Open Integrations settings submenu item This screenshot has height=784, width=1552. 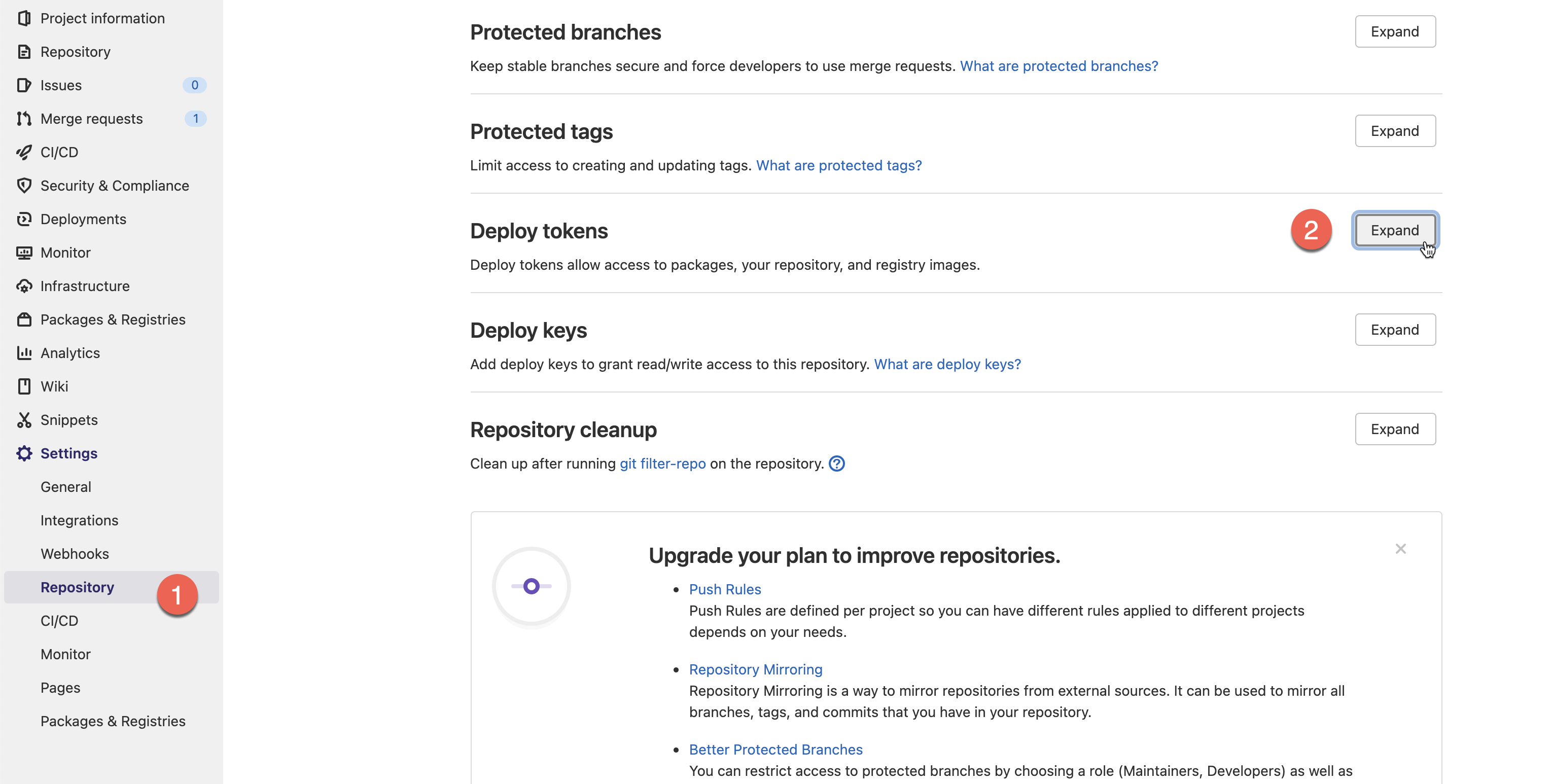pos(80,520)
